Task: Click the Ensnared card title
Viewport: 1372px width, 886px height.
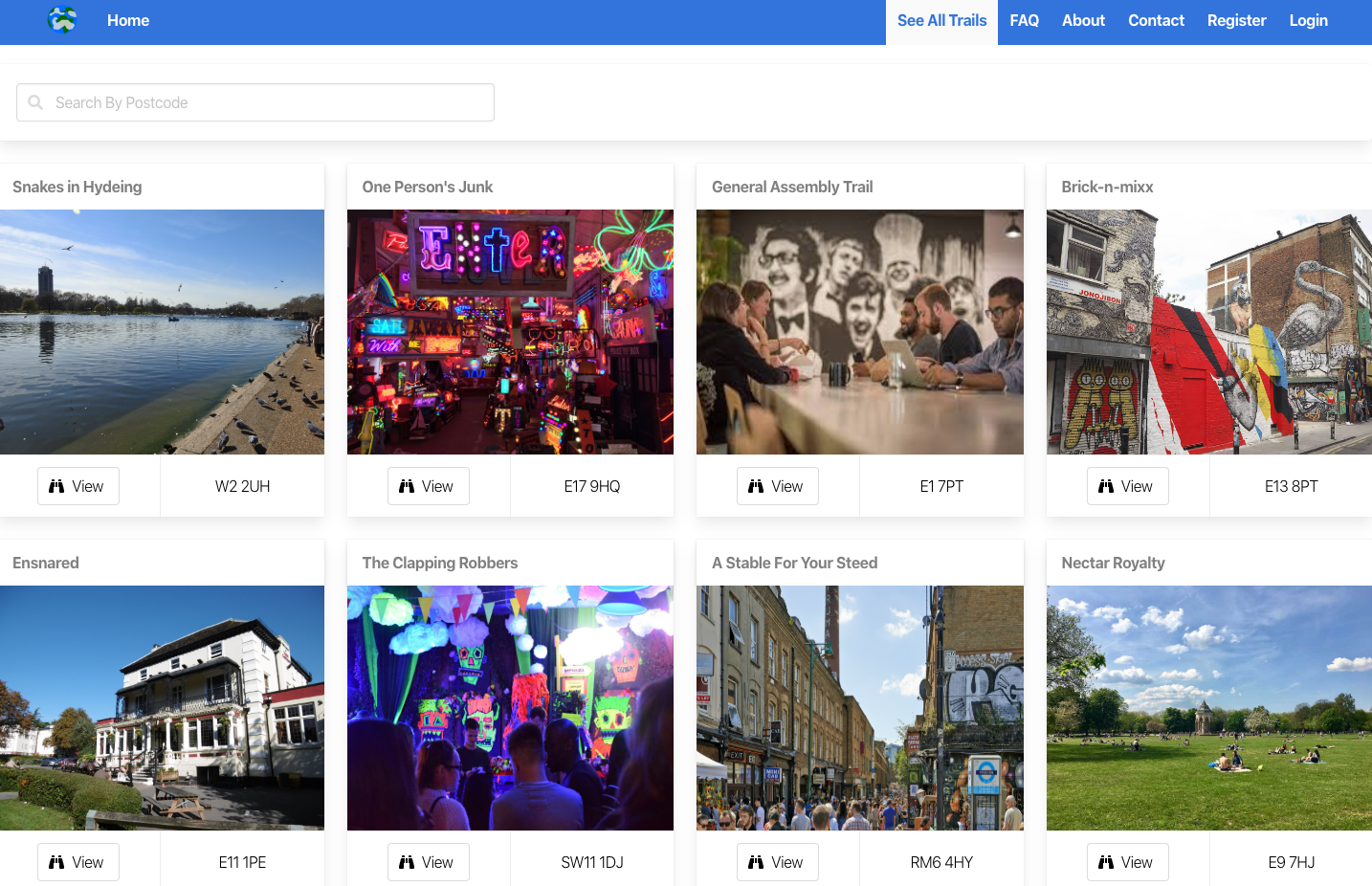Action: tap(46, 563)
